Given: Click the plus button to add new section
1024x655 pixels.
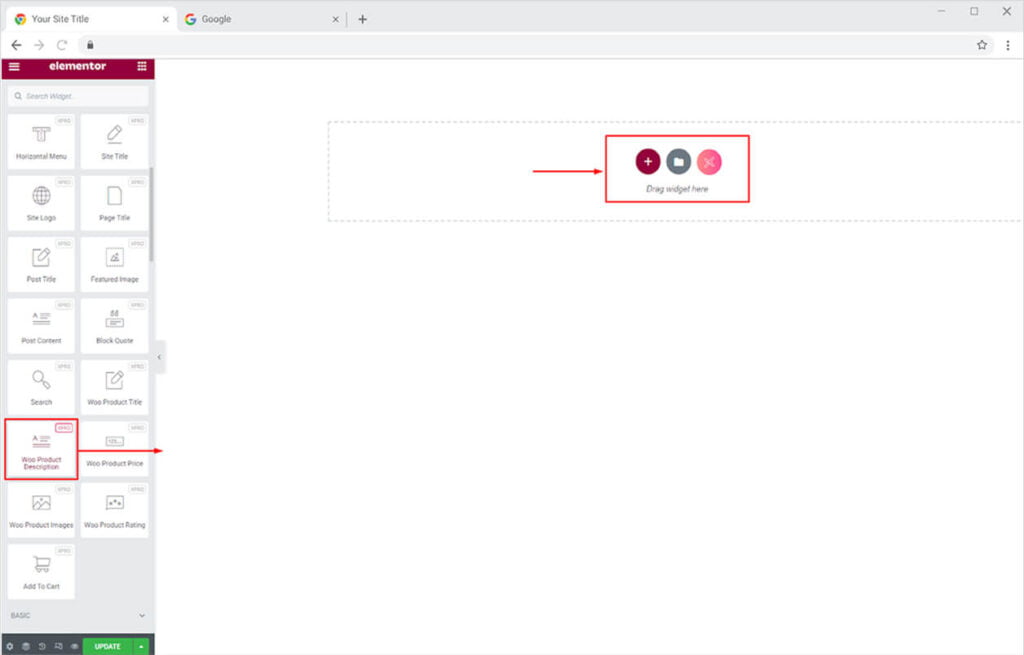Looking at the screenshot, I should [647, 162].
